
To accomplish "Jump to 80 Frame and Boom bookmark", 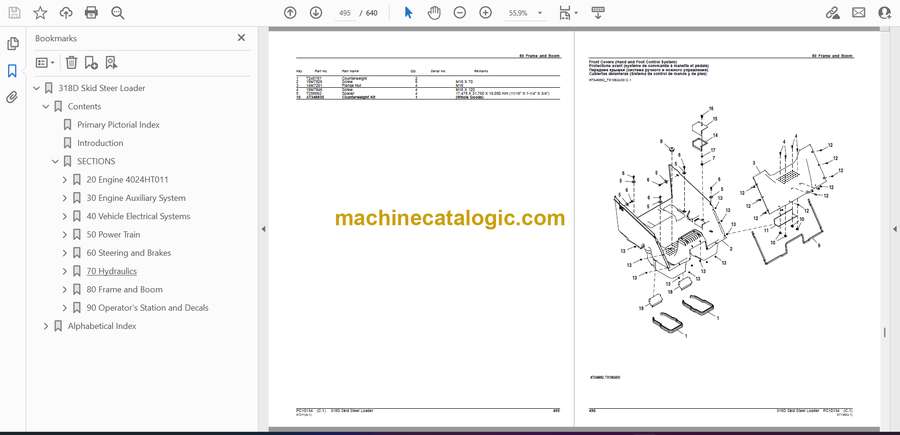I will [x=125, y=289].
